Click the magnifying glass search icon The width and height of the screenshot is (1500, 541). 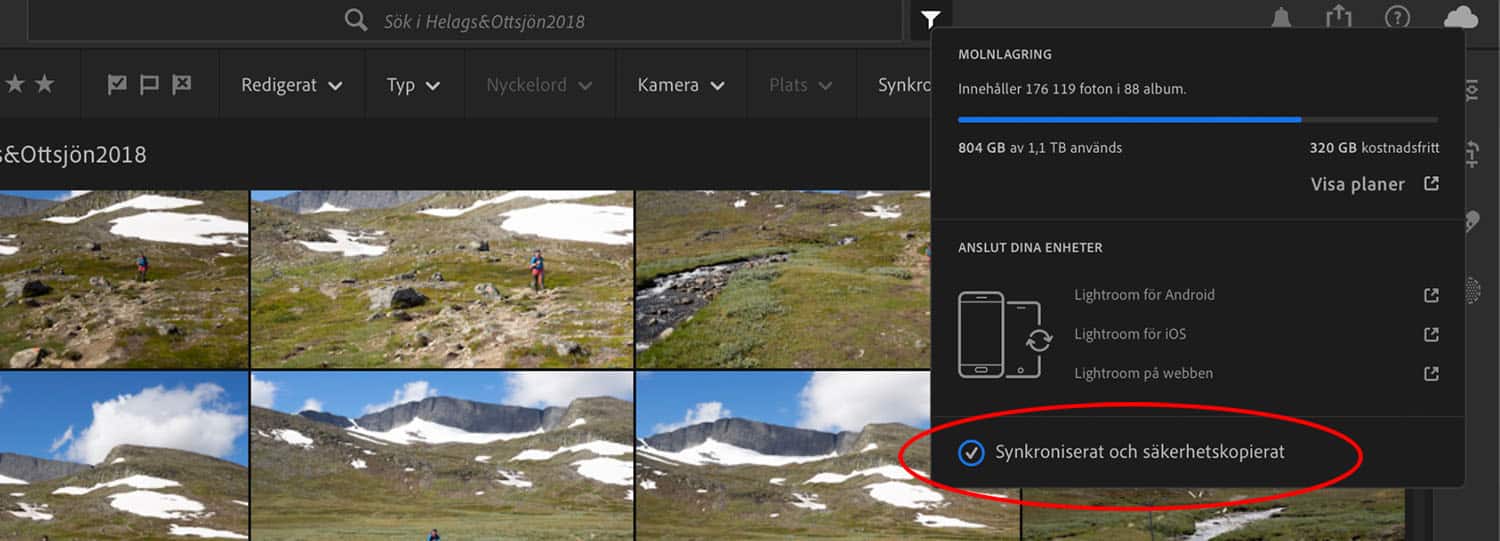[356, 20]
